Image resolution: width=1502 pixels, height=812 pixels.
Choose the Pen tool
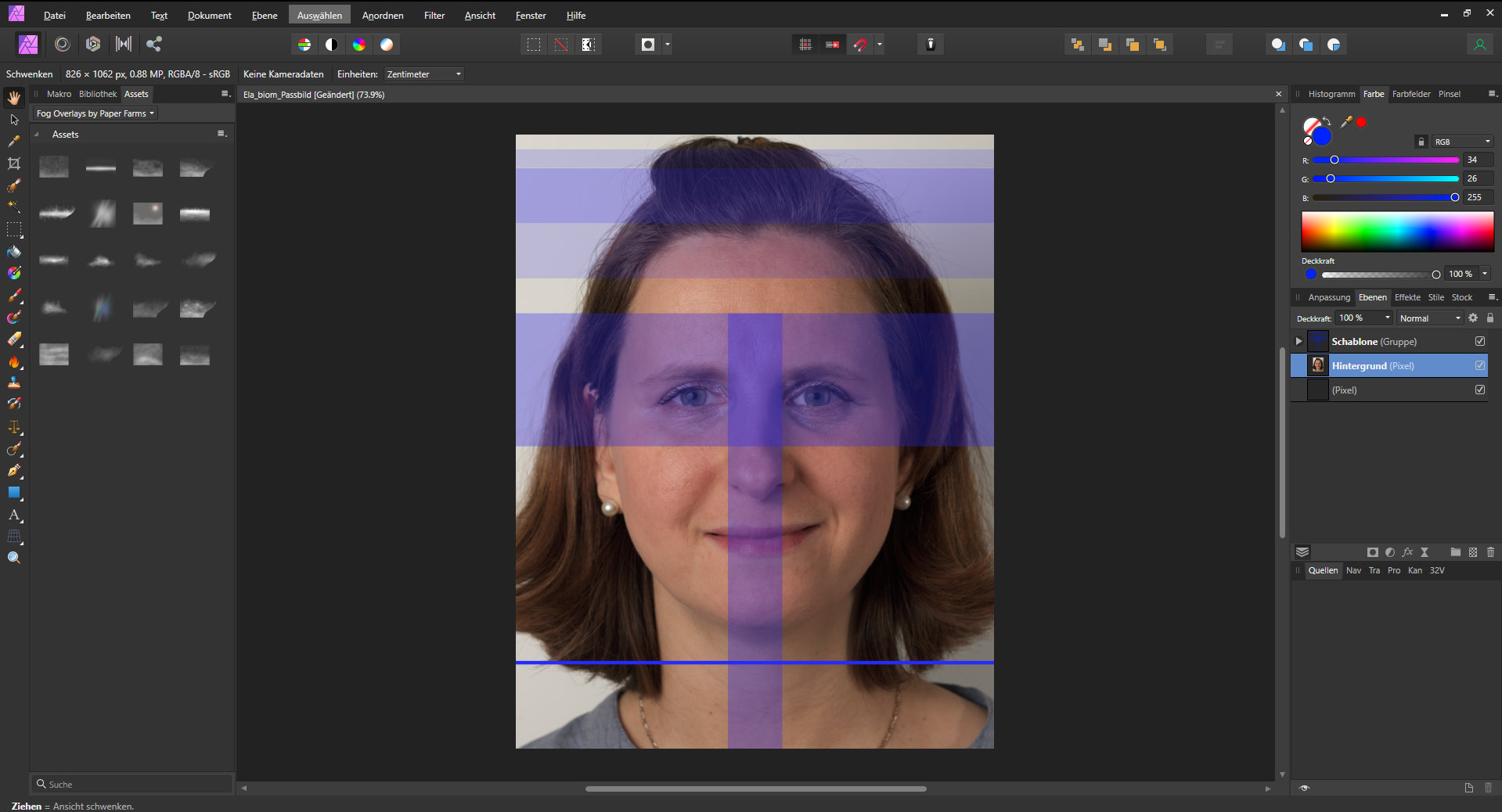(14, 471)
